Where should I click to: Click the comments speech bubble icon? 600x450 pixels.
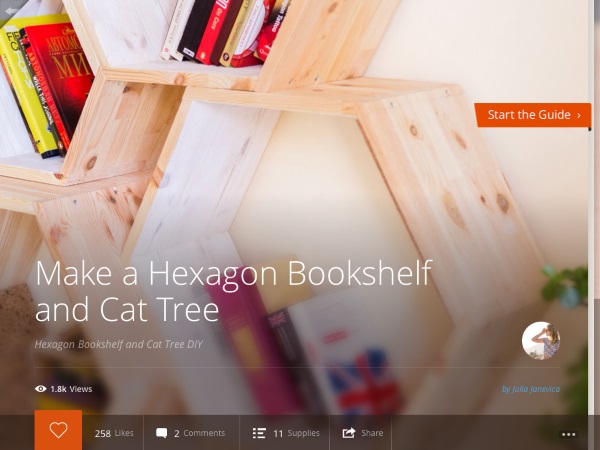click(x=161, y=433)
